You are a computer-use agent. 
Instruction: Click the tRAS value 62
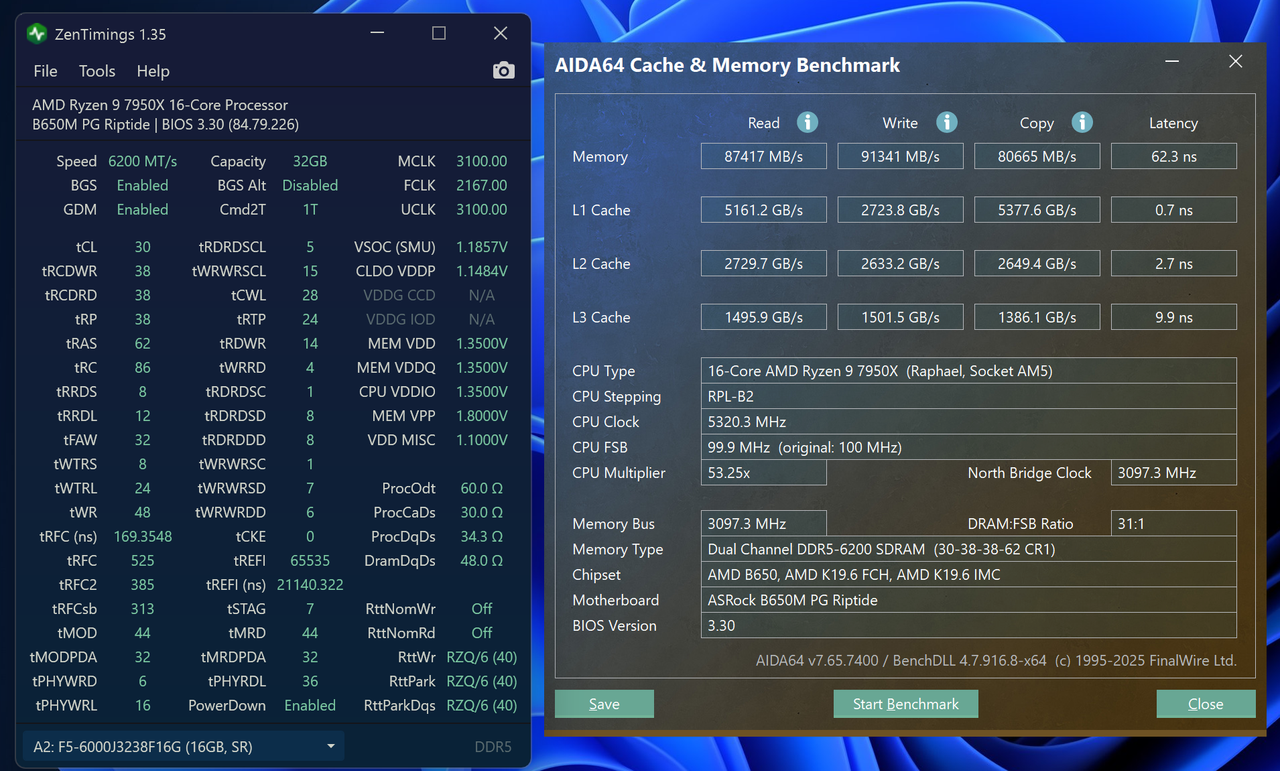coord(142,343)
